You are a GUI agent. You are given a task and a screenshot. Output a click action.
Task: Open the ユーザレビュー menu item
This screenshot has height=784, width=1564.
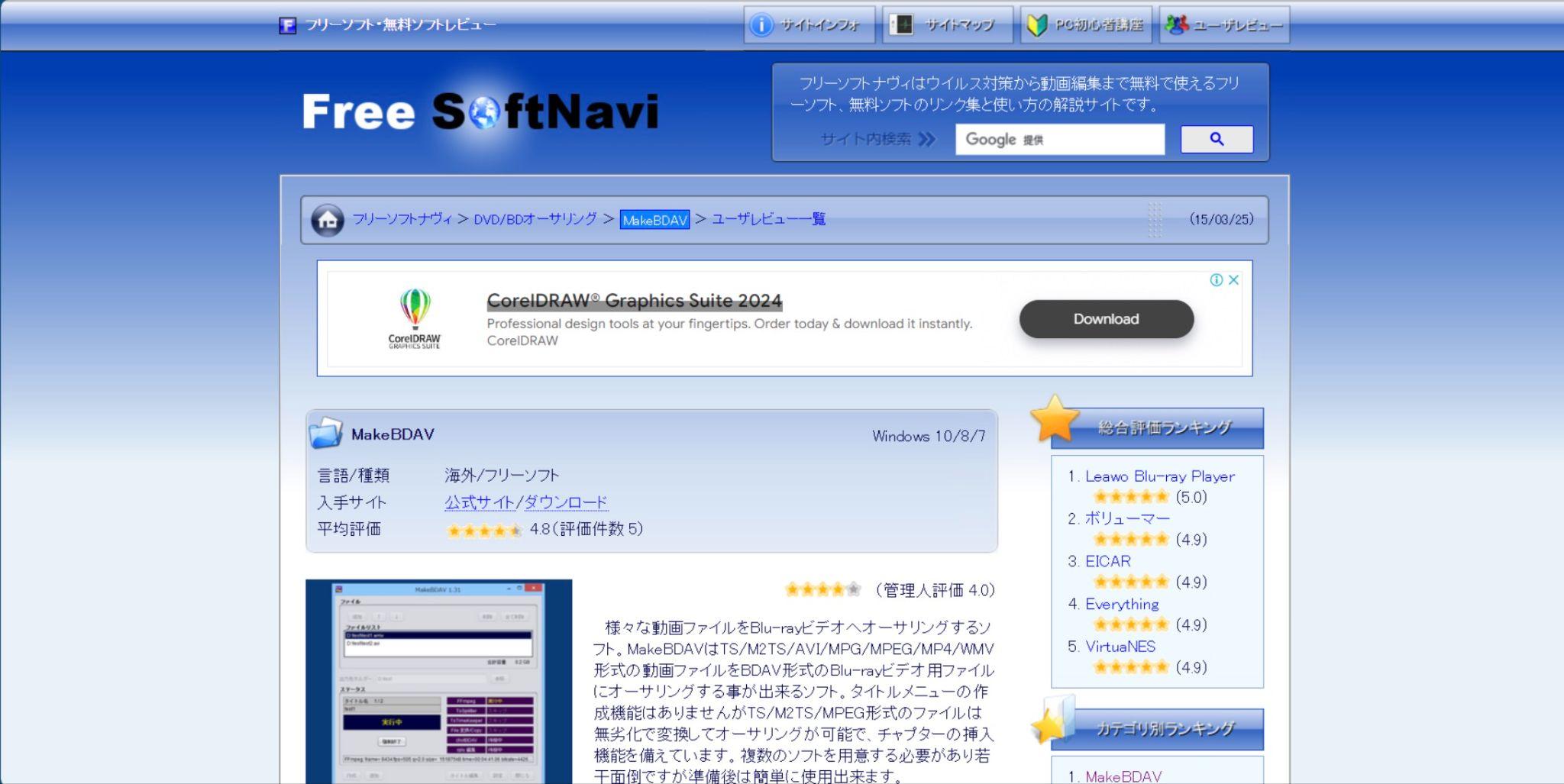point(1224,25)
